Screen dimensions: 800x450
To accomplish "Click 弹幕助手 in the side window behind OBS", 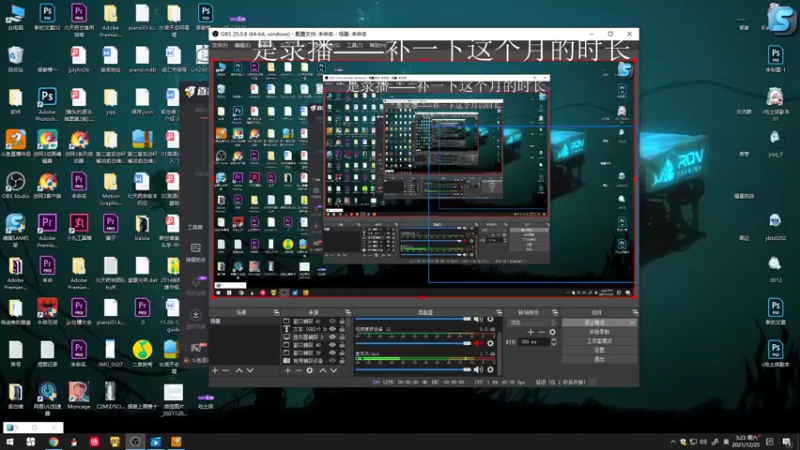I will (x=195, y=253).
